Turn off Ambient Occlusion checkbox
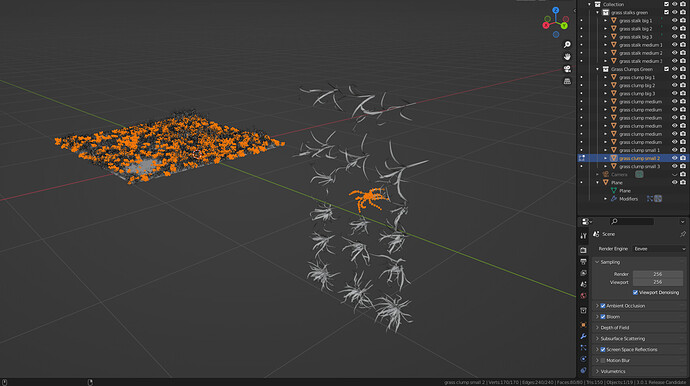 tap(603, 305)
